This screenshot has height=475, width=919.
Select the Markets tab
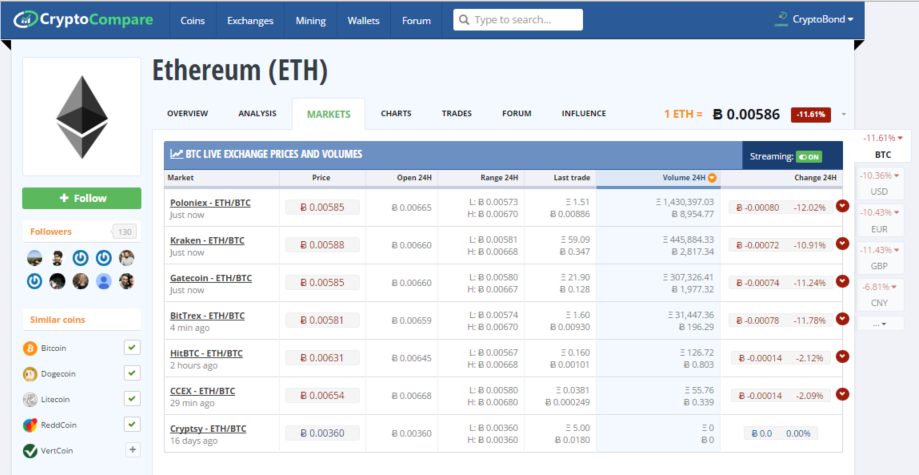click(x=329, y=114)
